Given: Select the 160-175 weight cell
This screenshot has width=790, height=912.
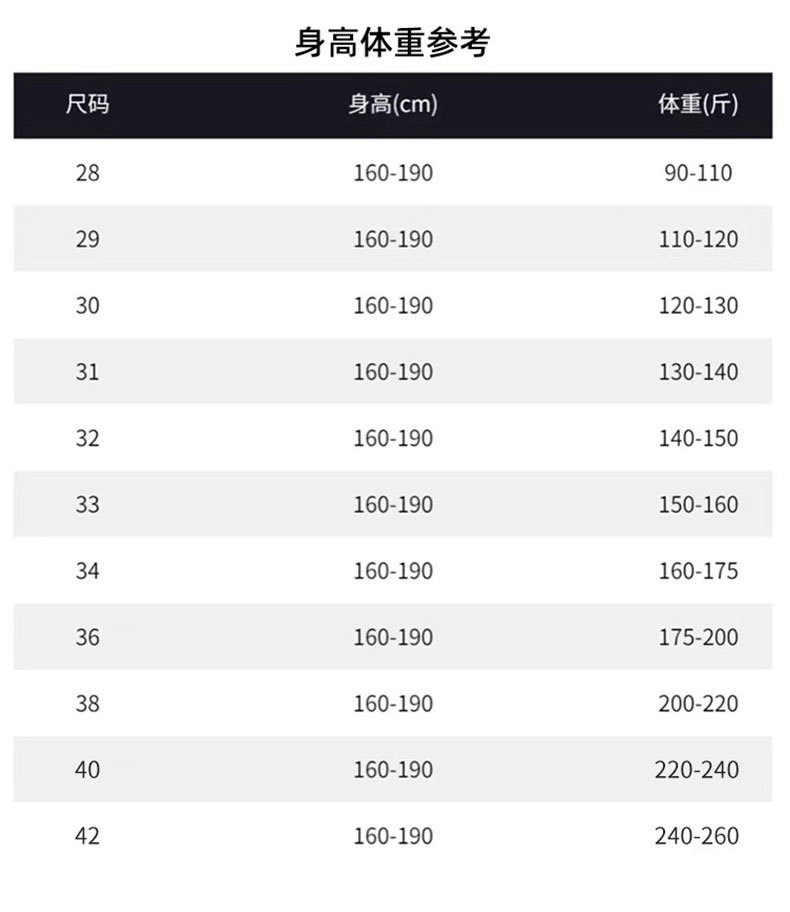Looking at the screenshot, I should tap(698, 571).
